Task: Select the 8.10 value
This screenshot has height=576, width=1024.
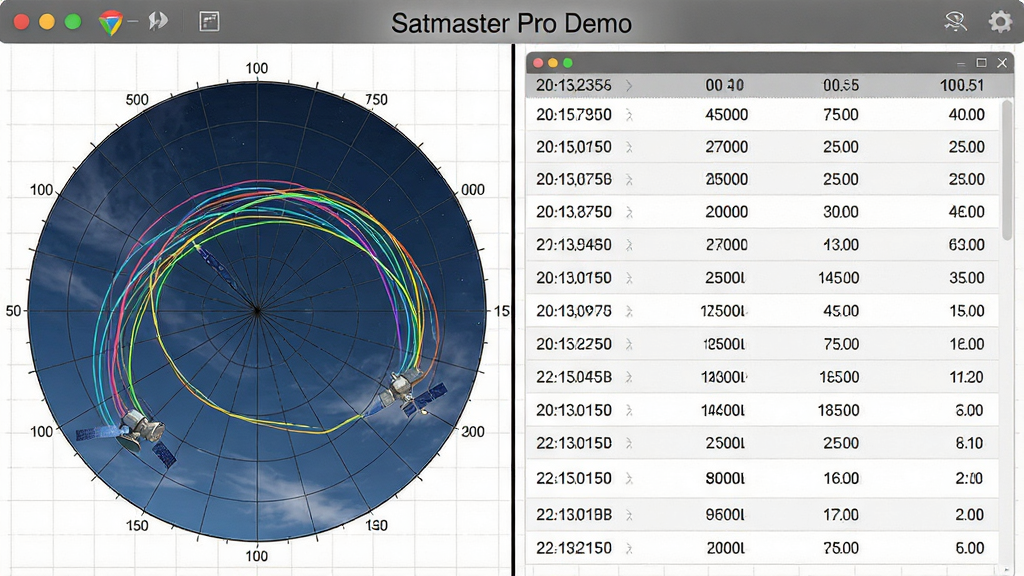Action: pos(969,443)
